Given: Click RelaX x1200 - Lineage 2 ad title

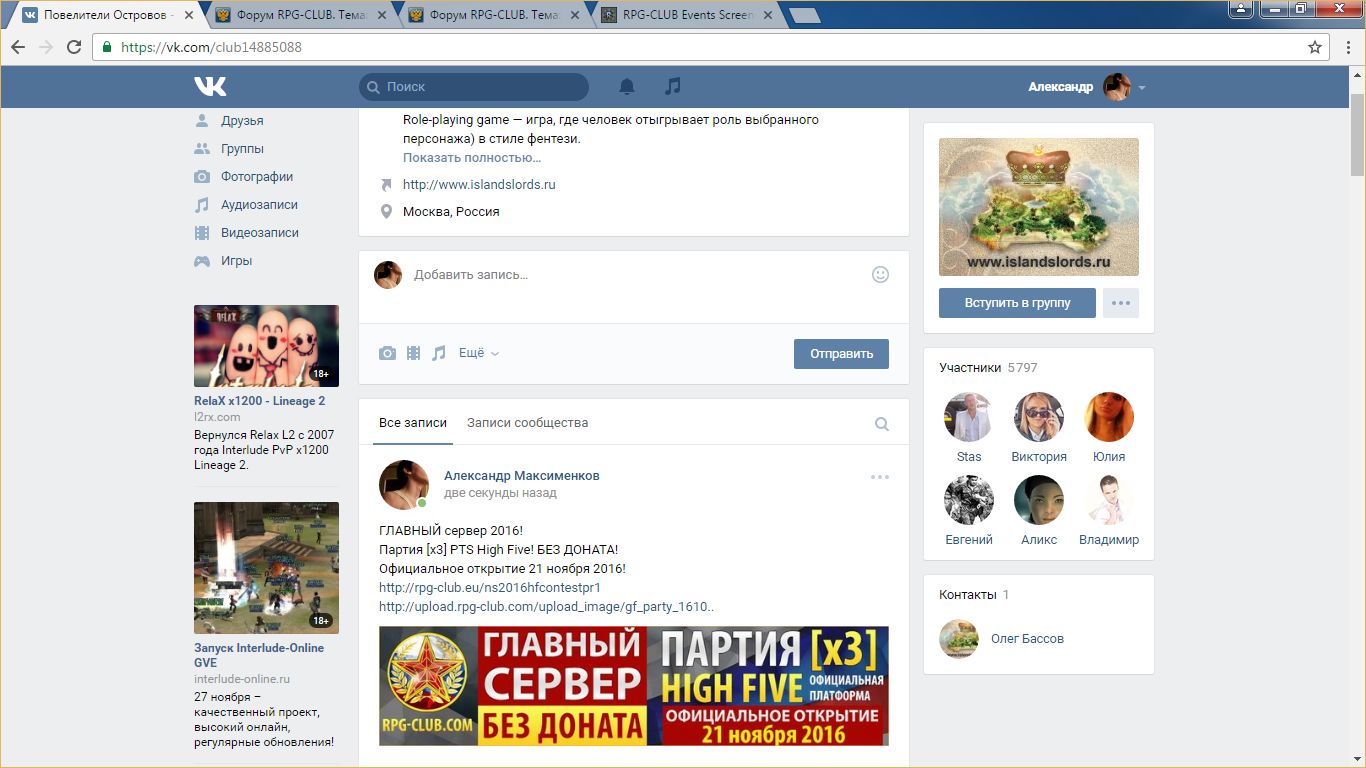Looking at the screenshot, I should [260, 401].
